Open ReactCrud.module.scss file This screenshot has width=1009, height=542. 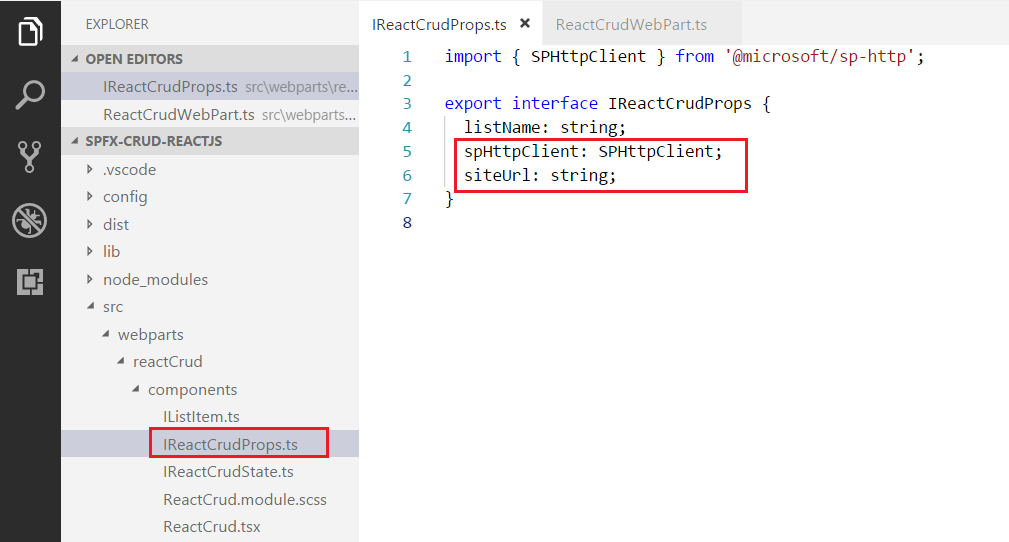(x=244, y=499)
